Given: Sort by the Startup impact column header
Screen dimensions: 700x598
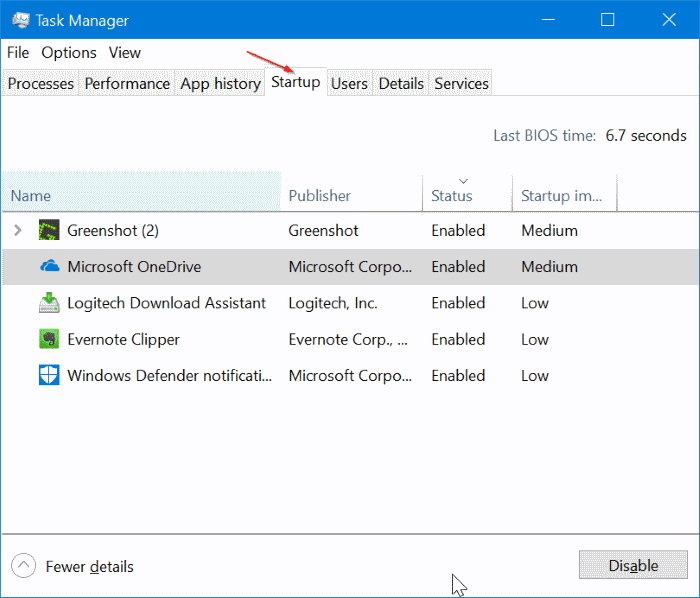Looking at the screenshot, I should pyautogui.click(x=564, y=193).
